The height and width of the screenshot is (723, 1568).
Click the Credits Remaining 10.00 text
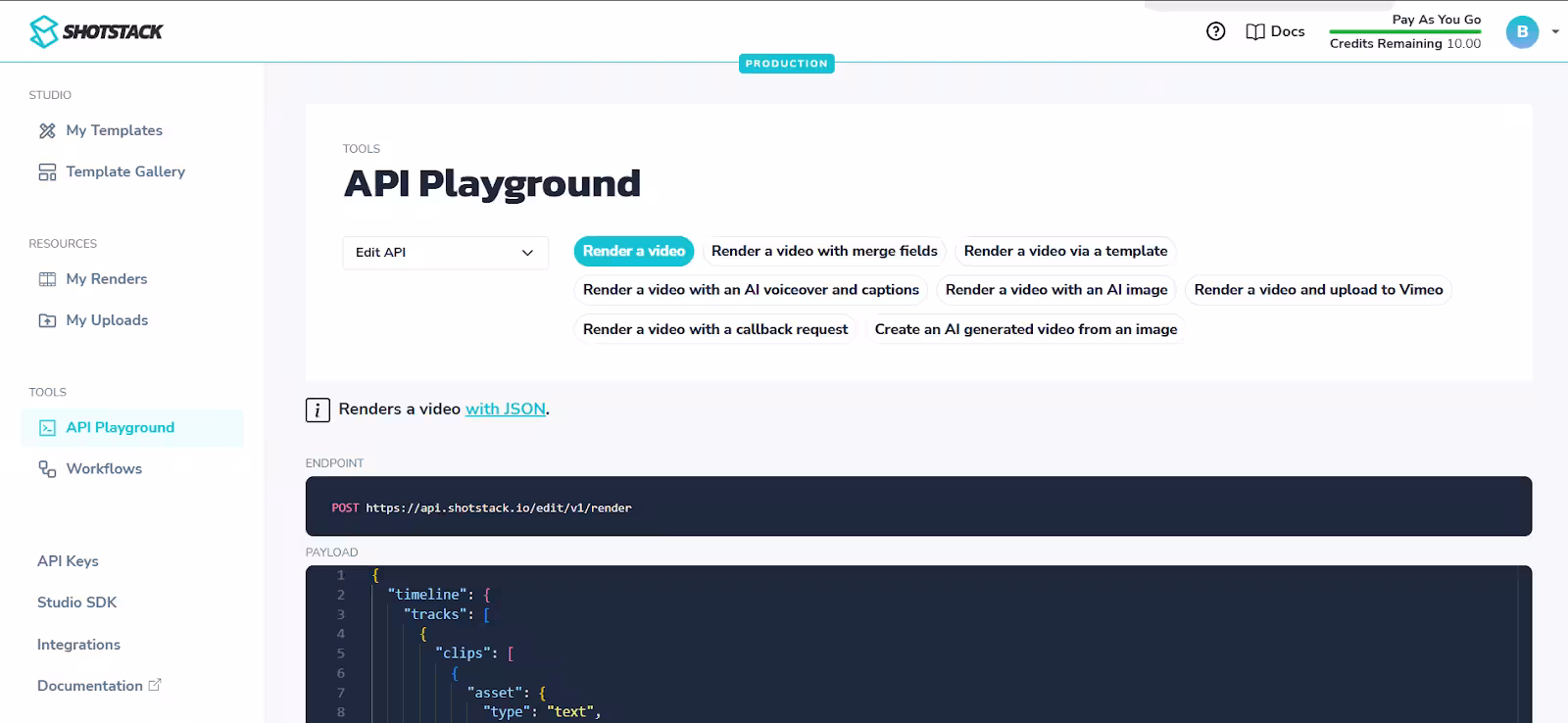point(1405,44)
